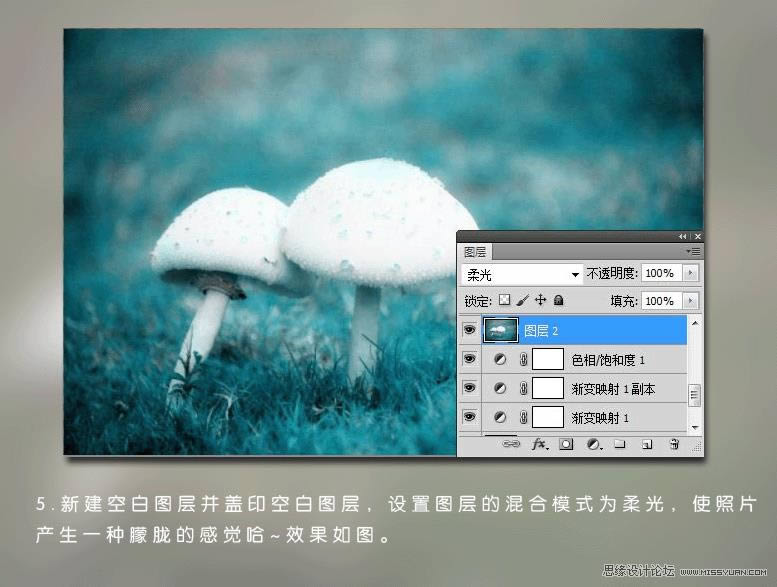Viewport: 777px width, 587px height.
Task: Click the 填充 100% input field
Action: tap(662, 301)
